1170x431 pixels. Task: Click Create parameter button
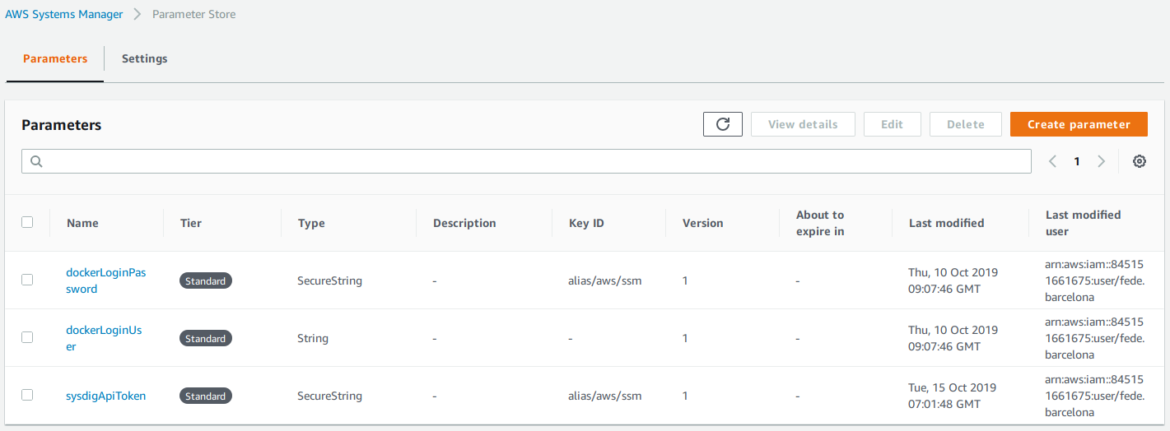1078,125
